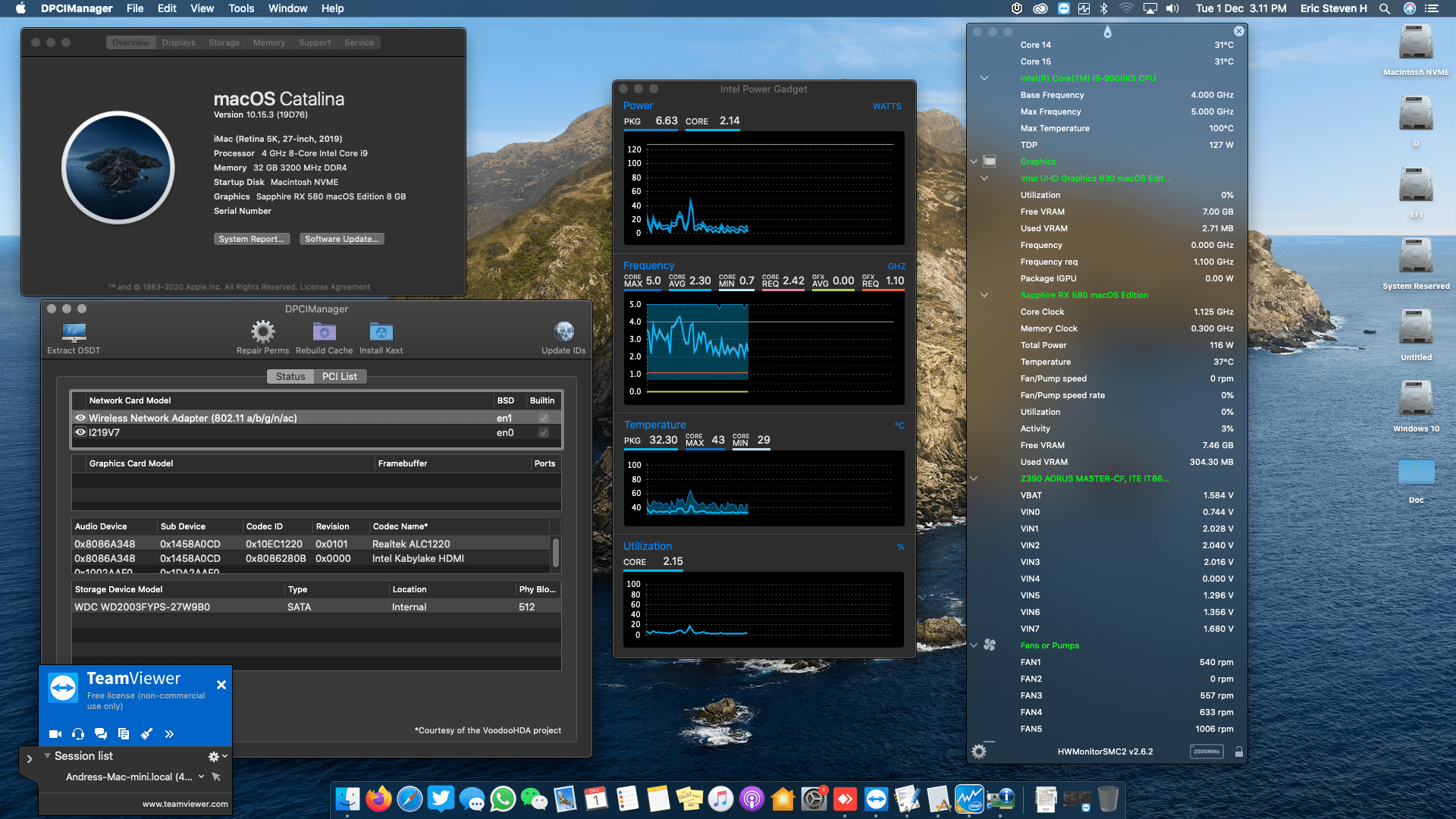Screen dimensions: 1456x819
Task: Open Spotlight search in menu bar
Action: (1384, 8)
